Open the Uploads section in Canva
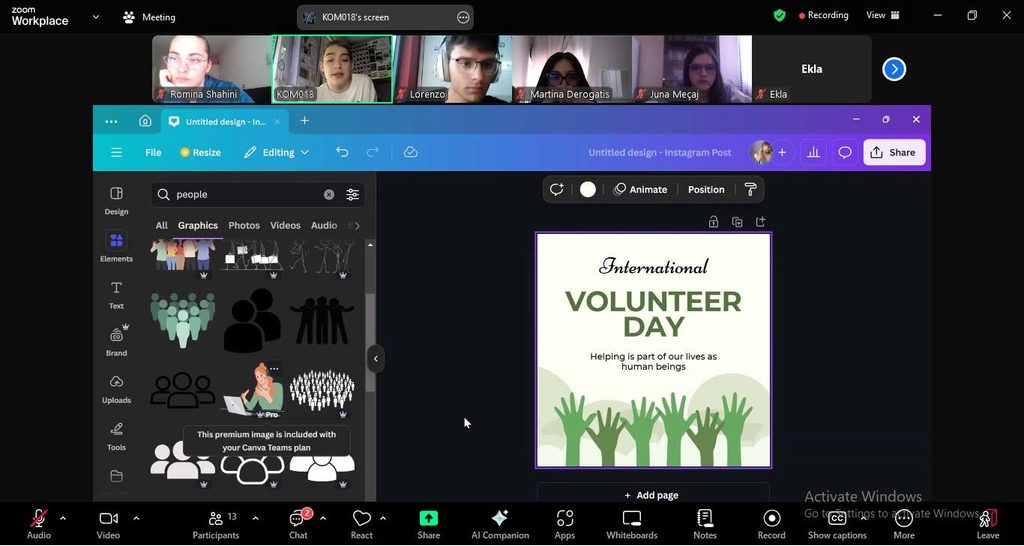Screen dimensions: 1024x546 tap(116, 389)
